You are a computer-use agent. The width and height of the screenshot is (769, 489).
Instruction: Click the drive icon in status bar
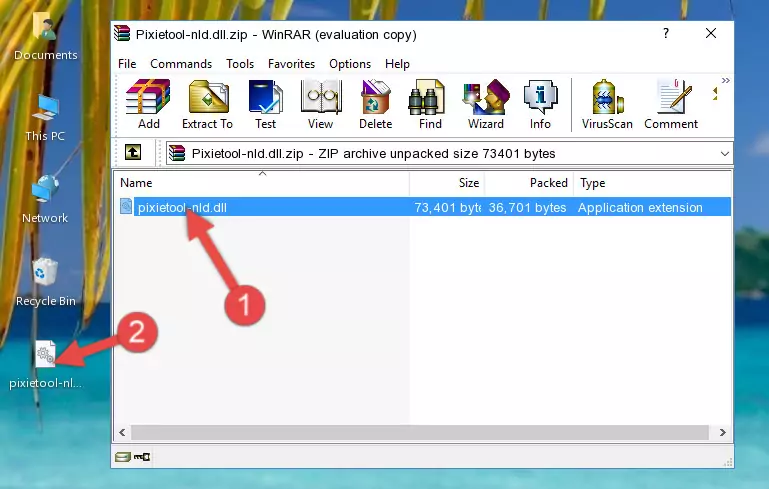123,457
